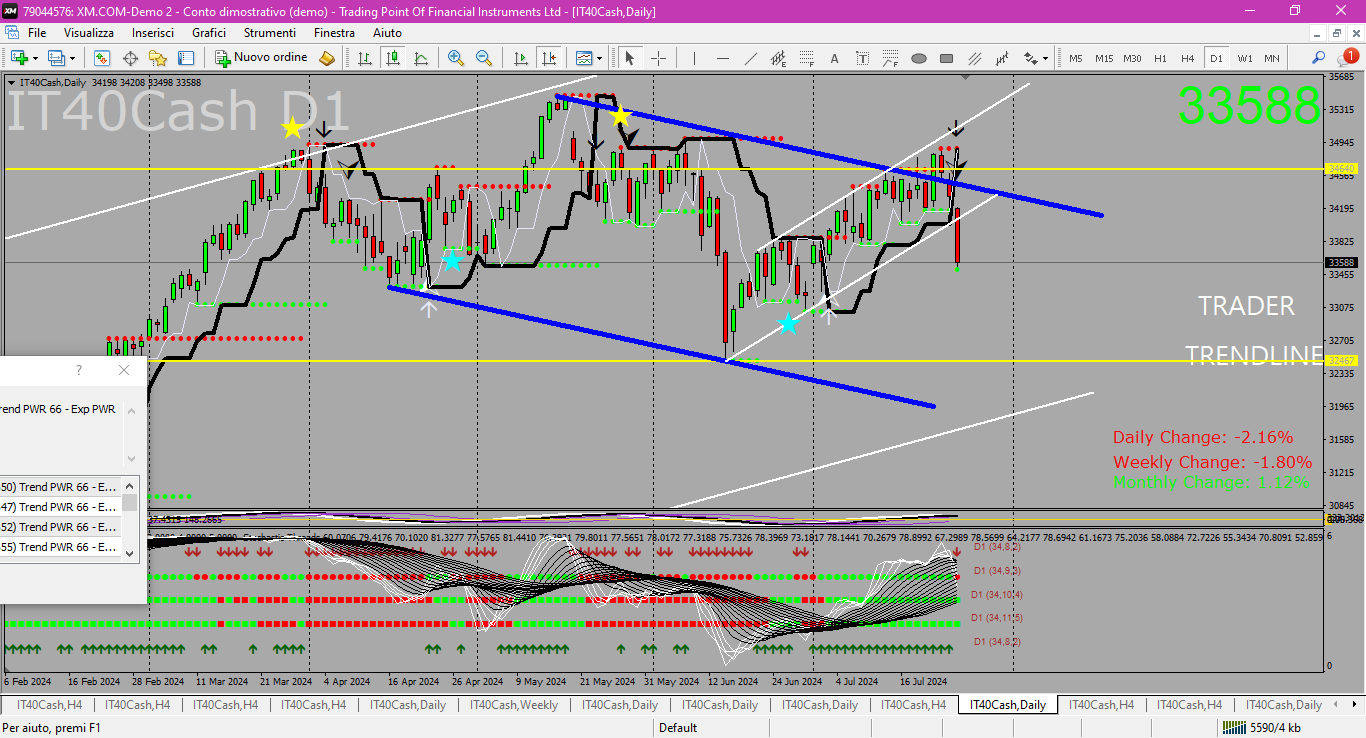1366x738 pixels.
Task: Switch to M5 timeframe
Action: point(1076,58)
